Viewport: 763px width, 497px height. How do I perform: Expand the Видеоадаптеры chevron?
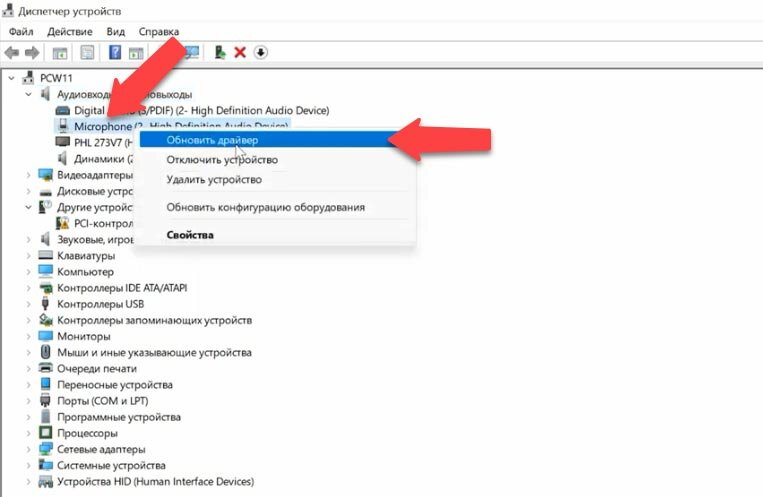(28, 175)
